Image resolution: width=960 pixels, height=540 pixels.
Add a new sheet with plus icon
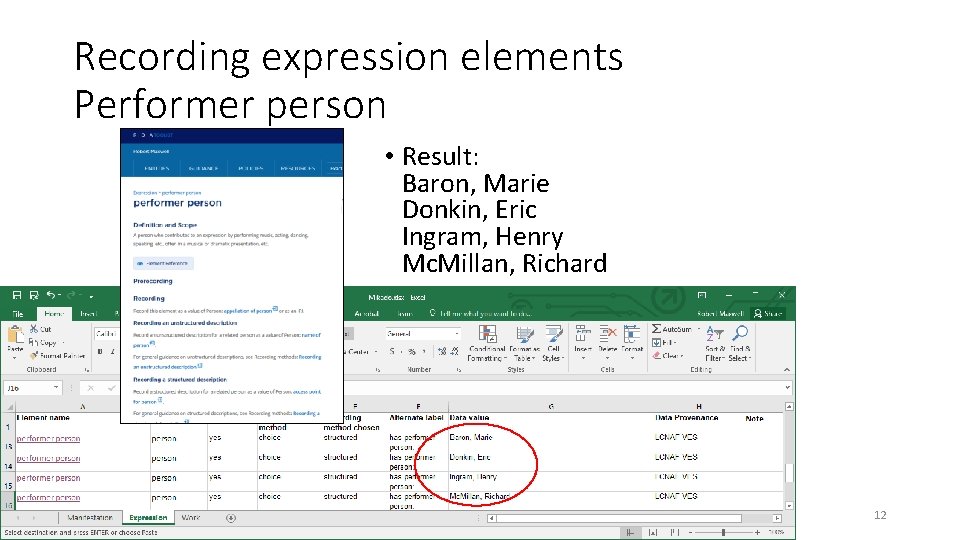[x=231, y=518]
